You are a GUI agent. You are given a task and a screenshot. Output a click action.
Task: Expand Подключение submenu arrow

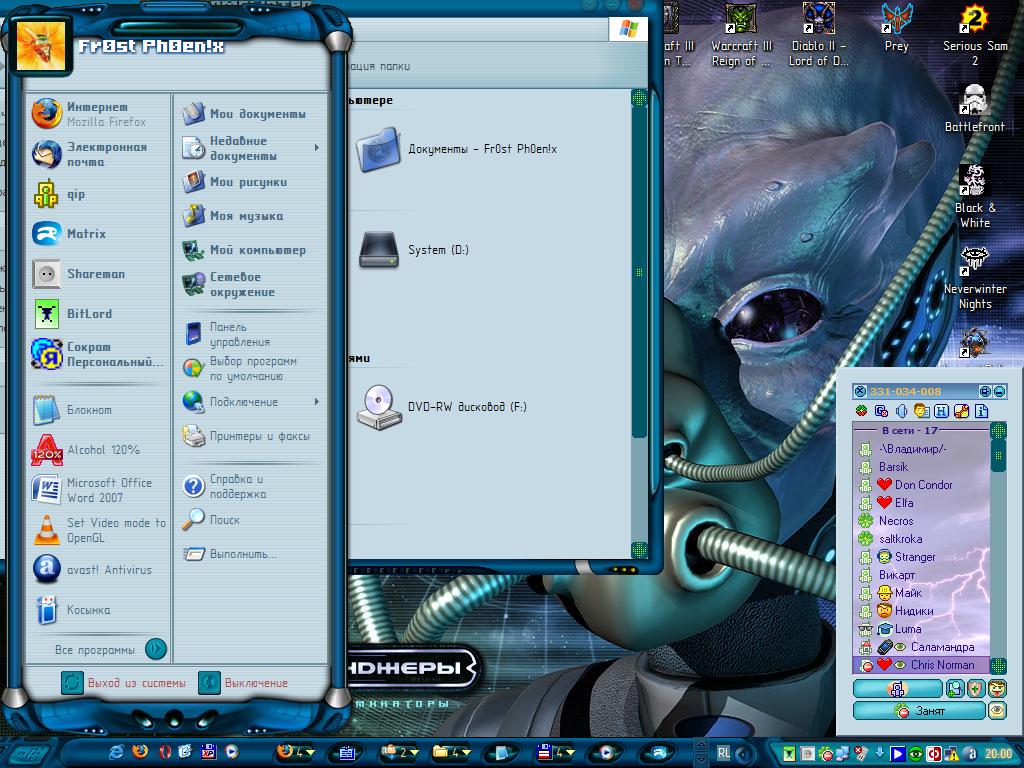click(x=317, y=401)
